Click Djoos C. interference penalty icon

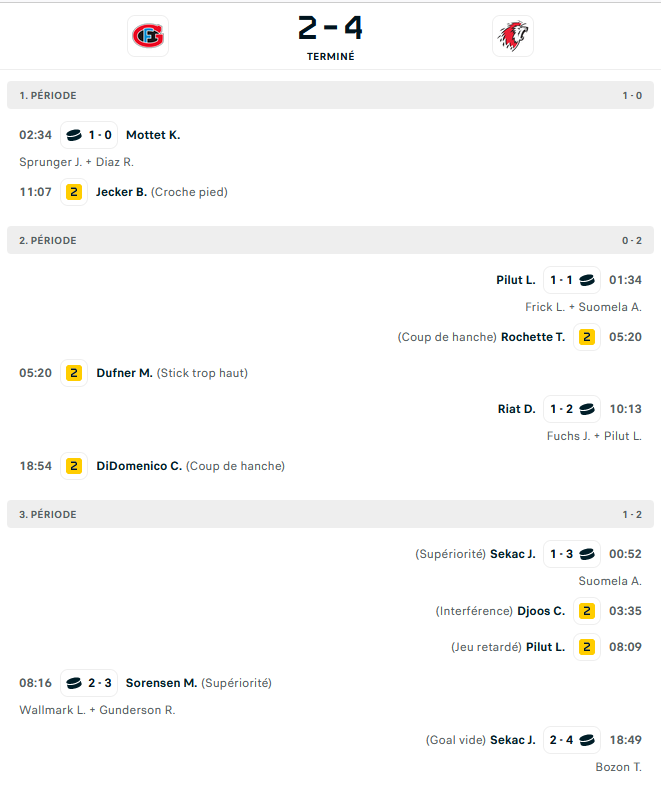pos(587,611)
